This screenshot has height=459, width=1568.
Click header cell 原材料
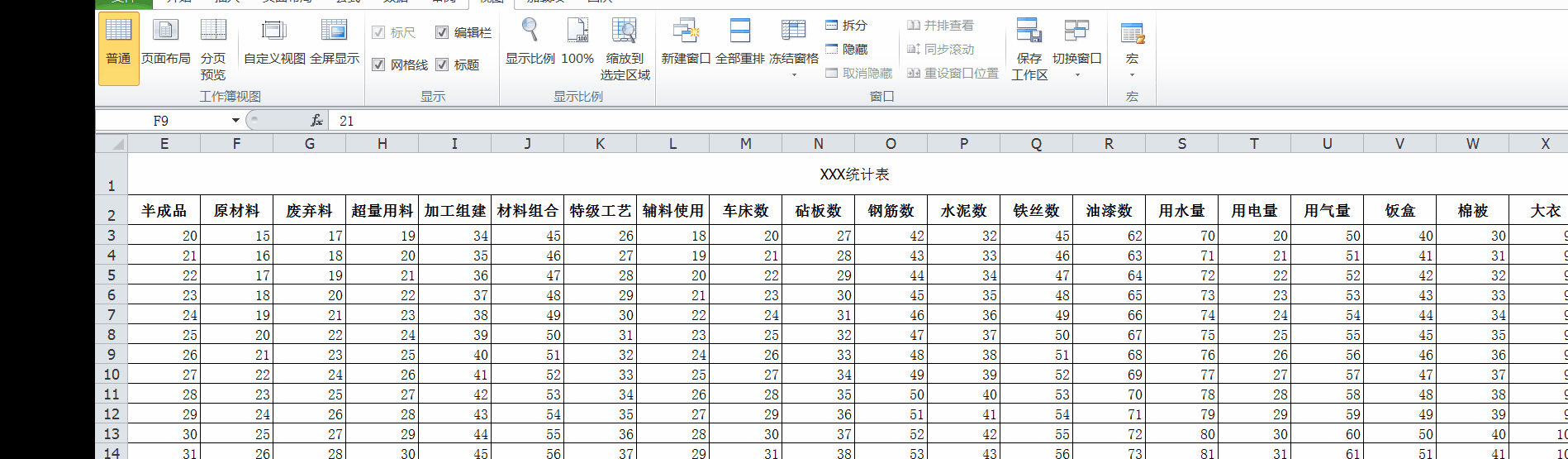click(x=237, y=211)
